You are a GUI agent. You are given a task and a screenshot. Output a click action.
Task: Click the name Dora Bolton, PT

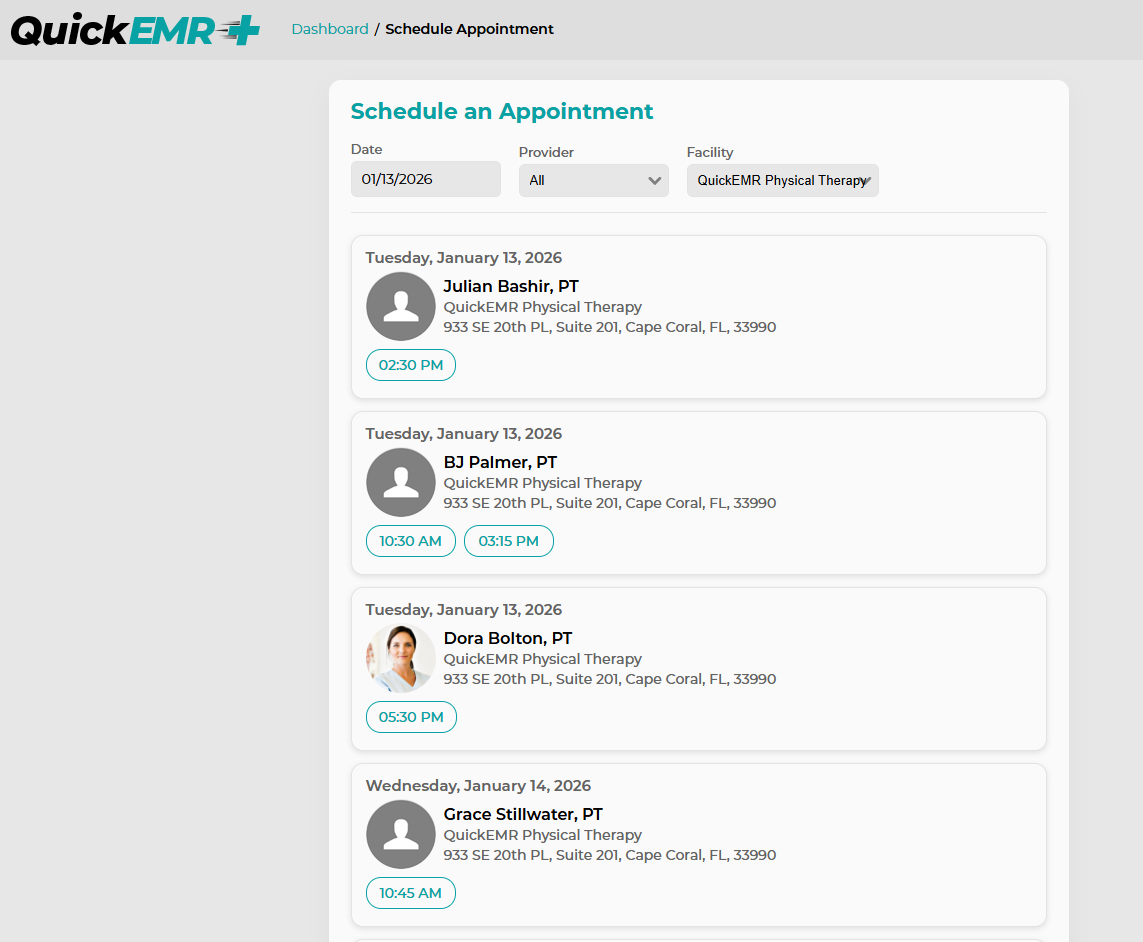(508, 639)
